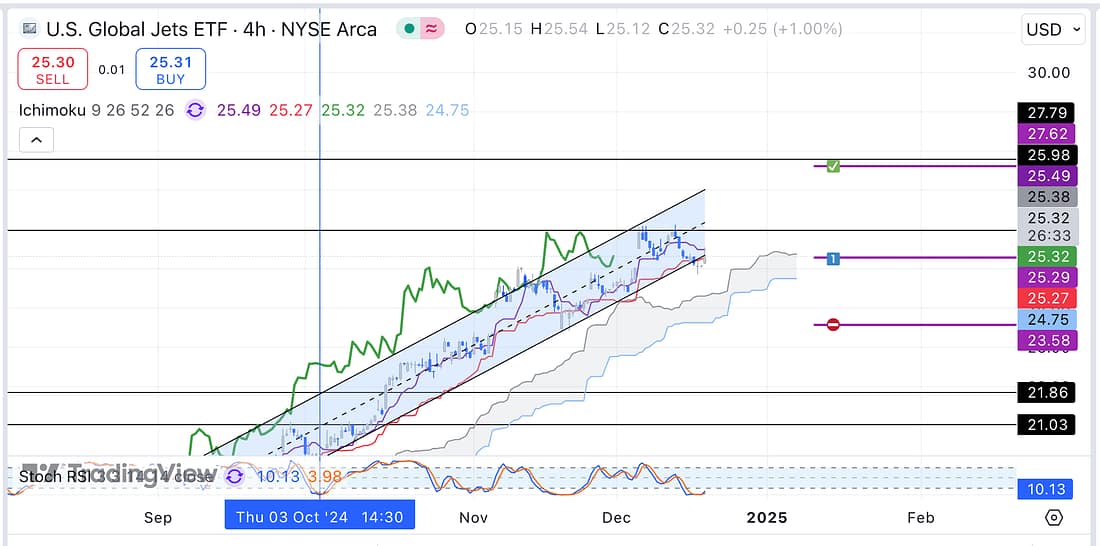The height and width of the screenshot is (546, 1100).
Task: Click the 21.86 horizontal line price label
Action: [x=1046, y=392]
